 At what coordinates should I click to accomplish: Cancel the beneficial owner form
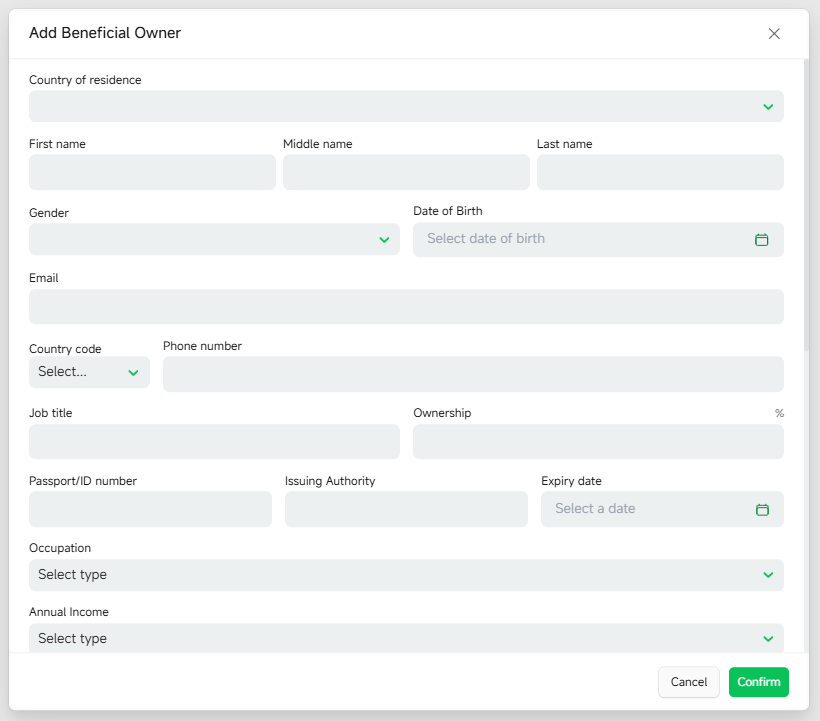click(x=689, y=682)
